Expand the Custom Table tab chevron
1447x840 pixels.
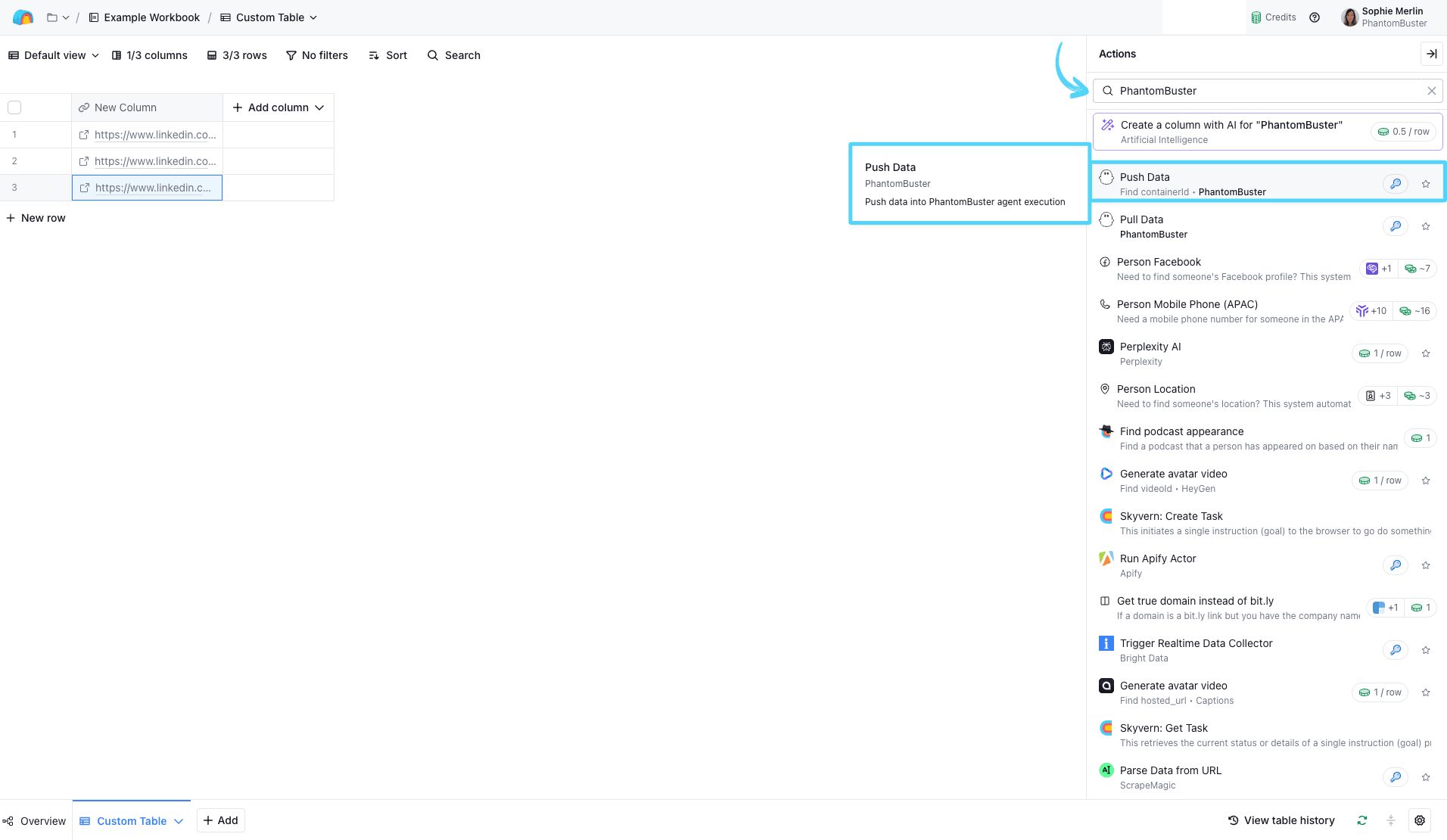tap(179, 821)
